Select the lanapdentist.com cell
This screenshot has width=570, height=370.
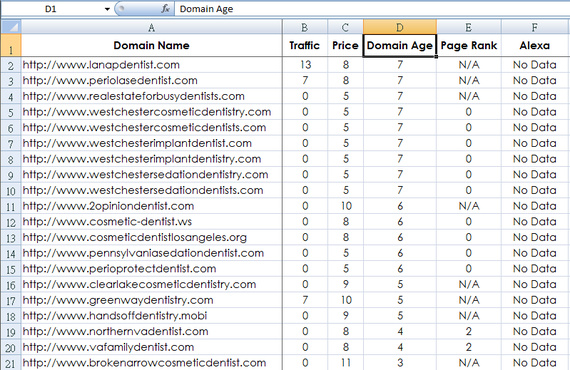pos(152,65)
